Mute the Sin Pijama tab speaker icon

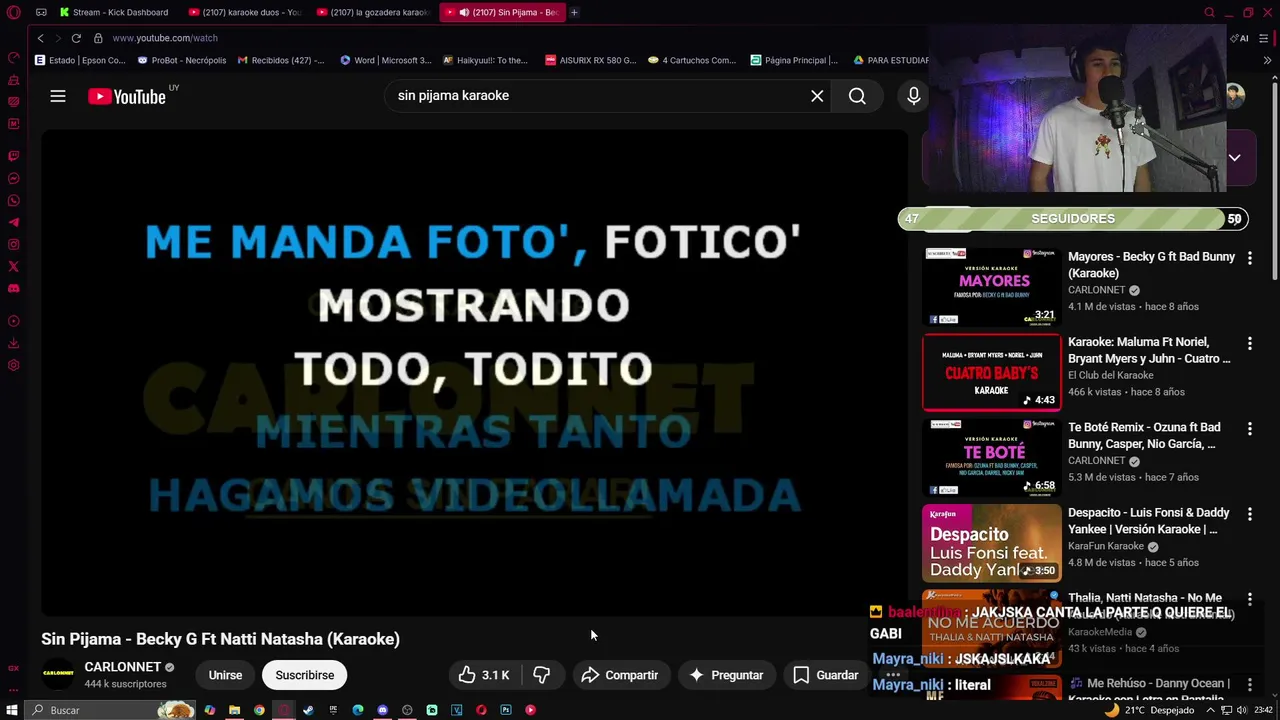pyautogui.click(x=464, y=12)
